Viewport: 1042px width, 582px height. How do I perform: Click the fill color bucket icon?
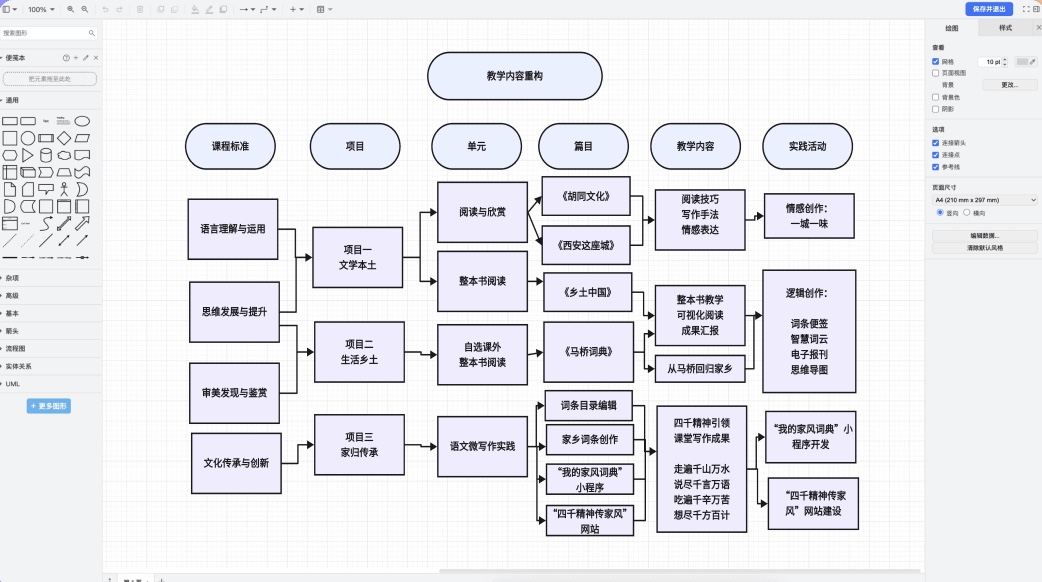pos(195,9)
